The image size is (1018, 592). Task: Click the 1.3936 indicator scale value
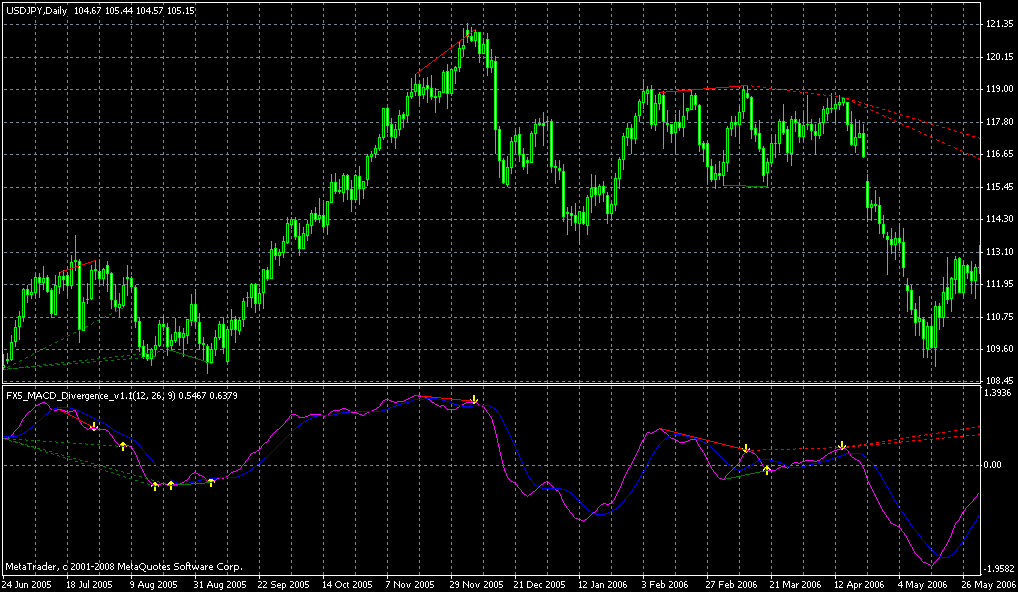coord(999,393)
